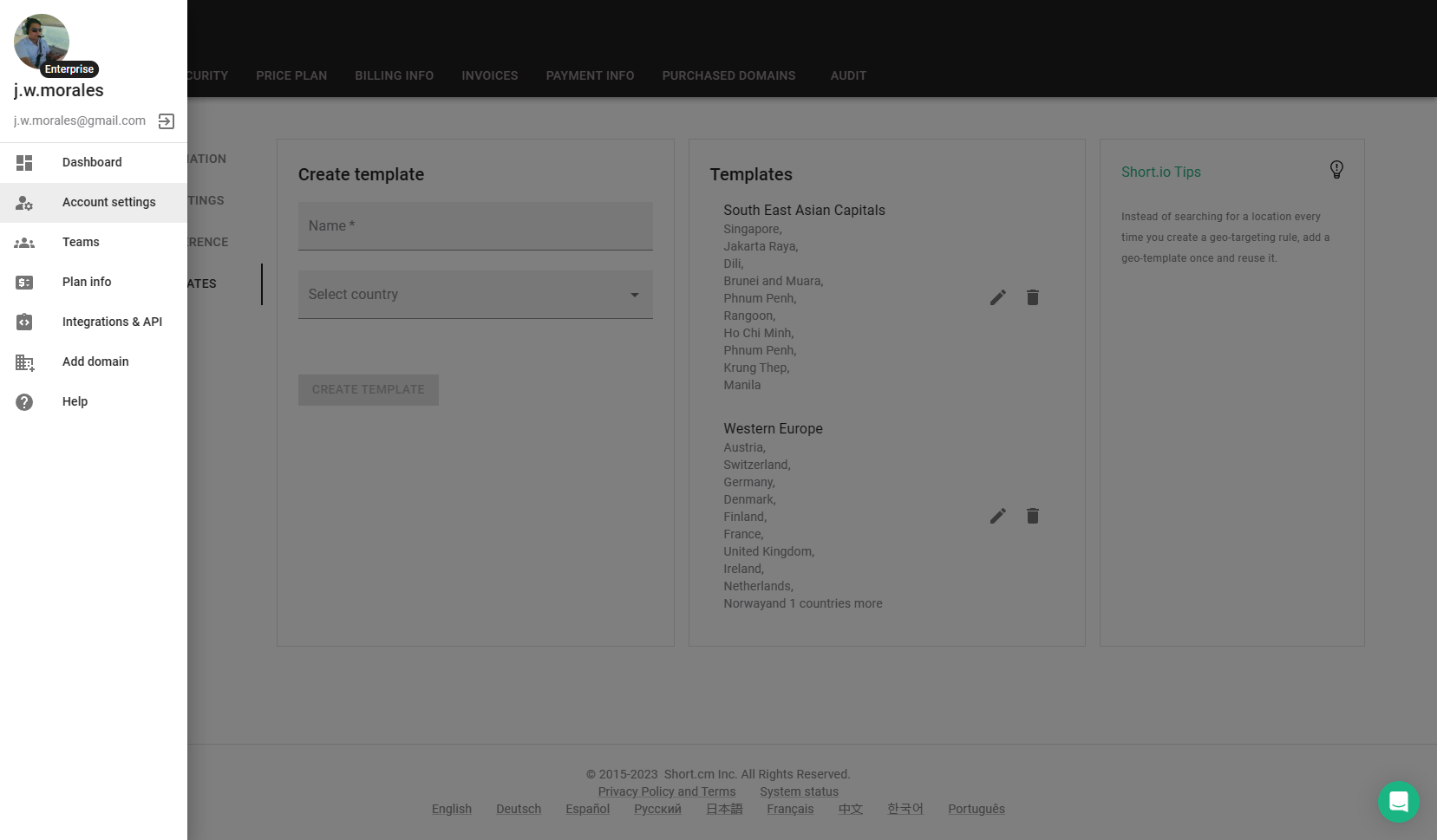The width and height of the screenshot is (1437, 840).
Task: Delete the South East Asian Capitals template
Action: click(x=1032, y=297)
